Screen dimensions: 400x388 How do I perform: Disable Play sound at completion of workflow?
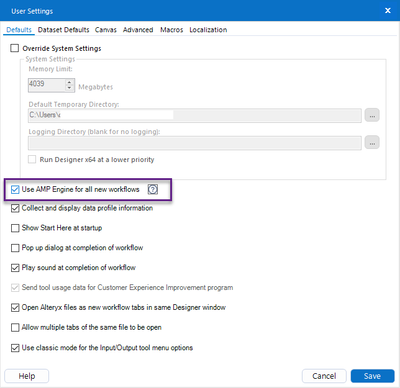click(x=15, y=268)
